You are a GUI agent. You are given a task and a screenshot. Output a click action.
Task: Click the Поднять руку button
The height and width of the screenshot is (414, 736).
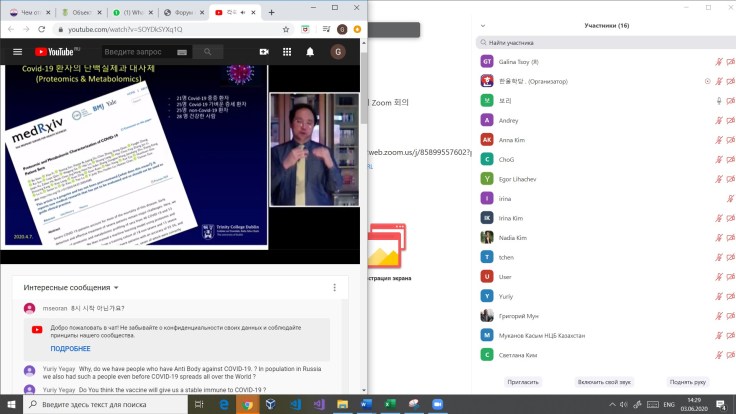point(687,381)
